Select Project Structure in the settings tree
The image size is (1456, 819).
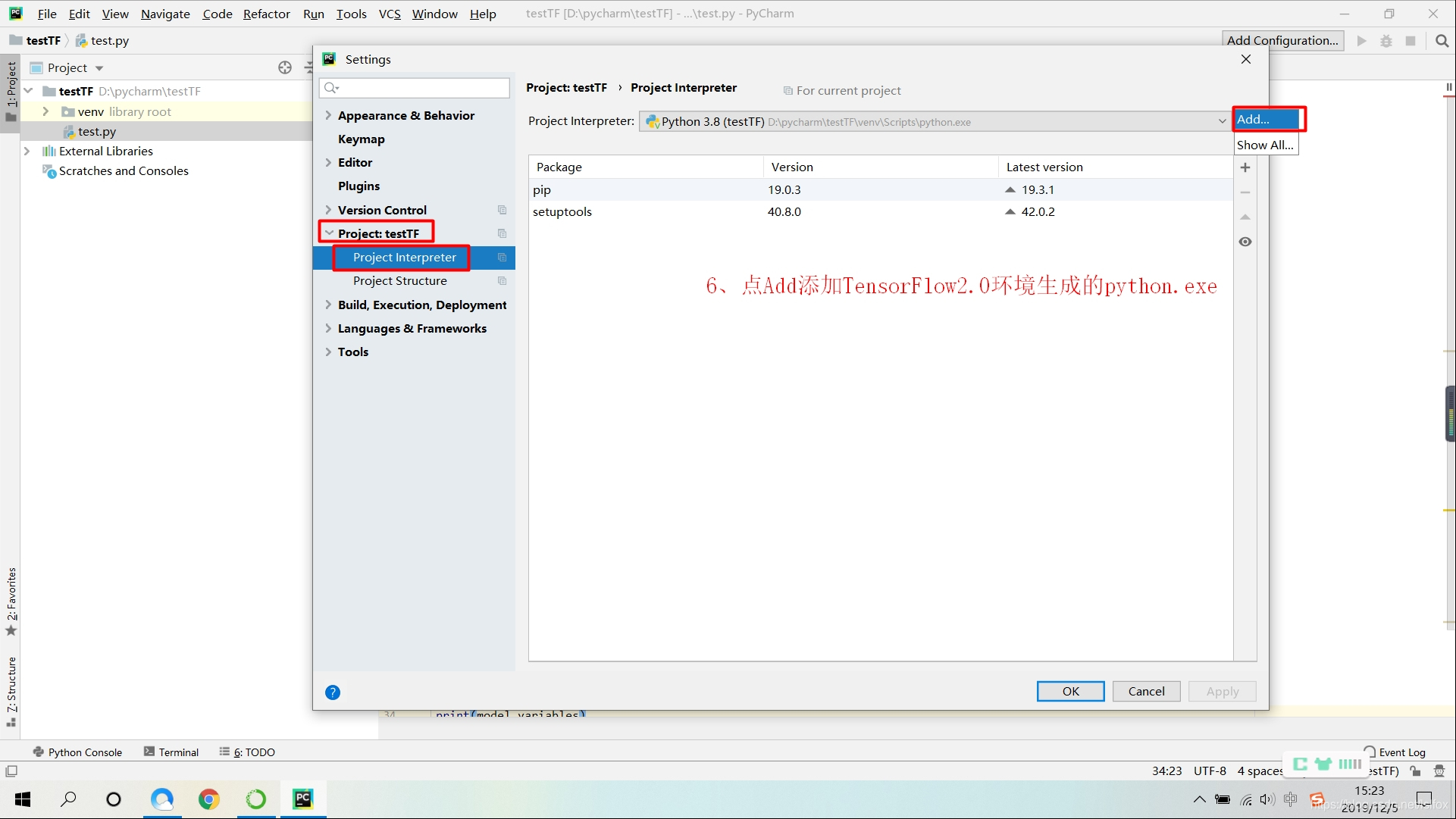point(399,280)
